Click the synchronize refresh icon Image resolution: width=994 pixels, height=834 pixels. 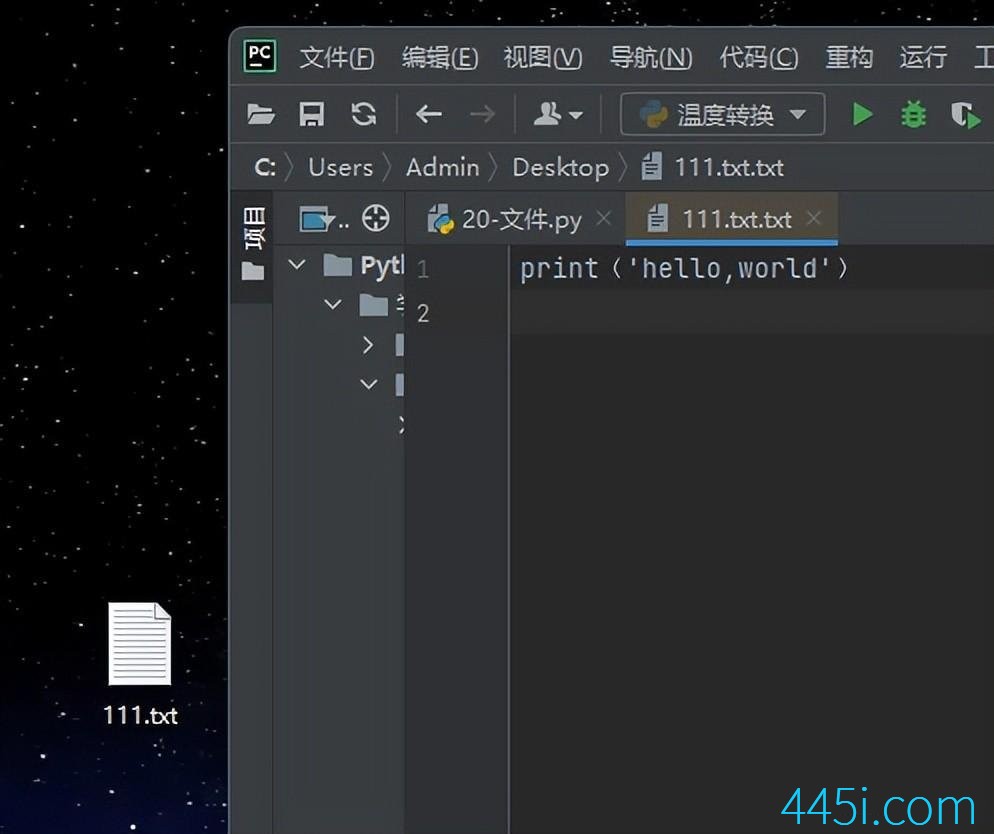364,115
